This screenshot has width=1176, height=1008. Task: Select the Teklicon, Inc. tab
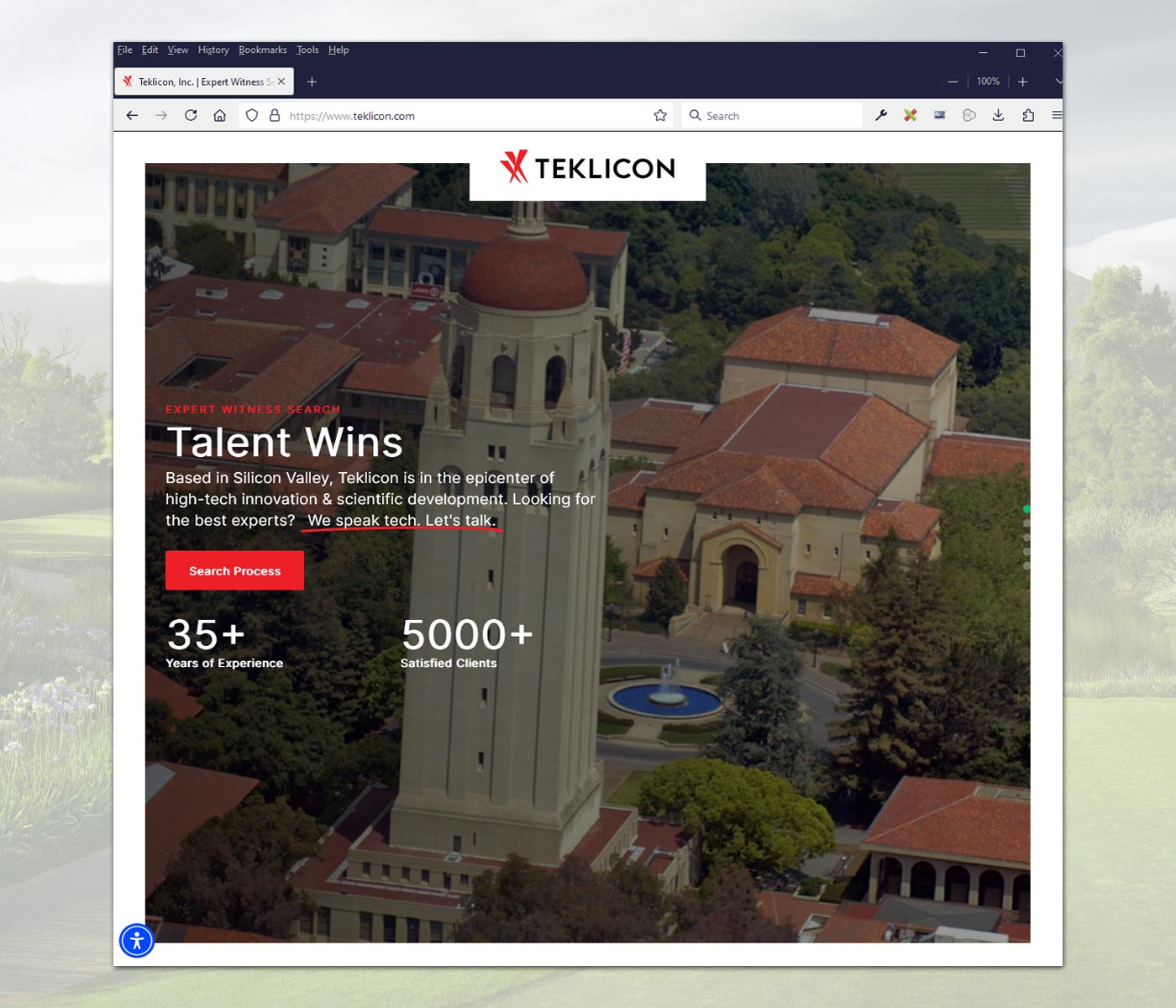click(203, 81)
